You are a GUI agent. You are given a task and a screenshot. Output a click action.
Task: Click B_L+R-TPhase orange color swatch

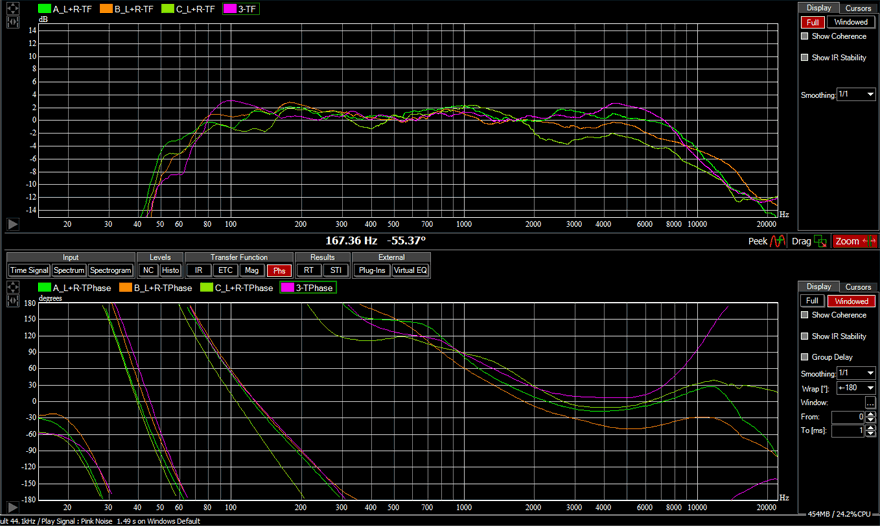coord(126,288)
